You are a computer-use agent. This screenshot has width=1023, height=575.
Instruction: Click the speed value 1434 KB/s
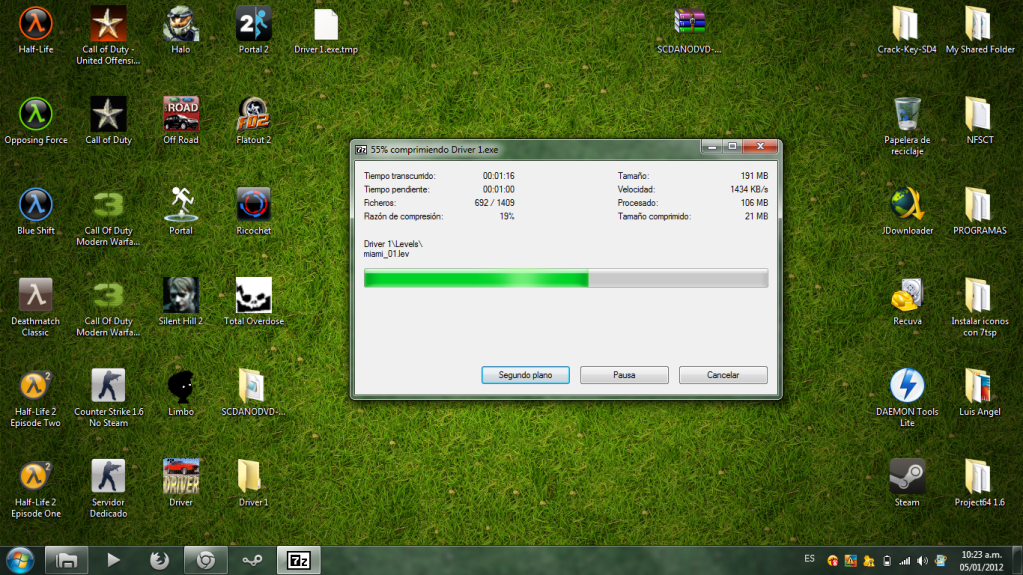[749, 189]
